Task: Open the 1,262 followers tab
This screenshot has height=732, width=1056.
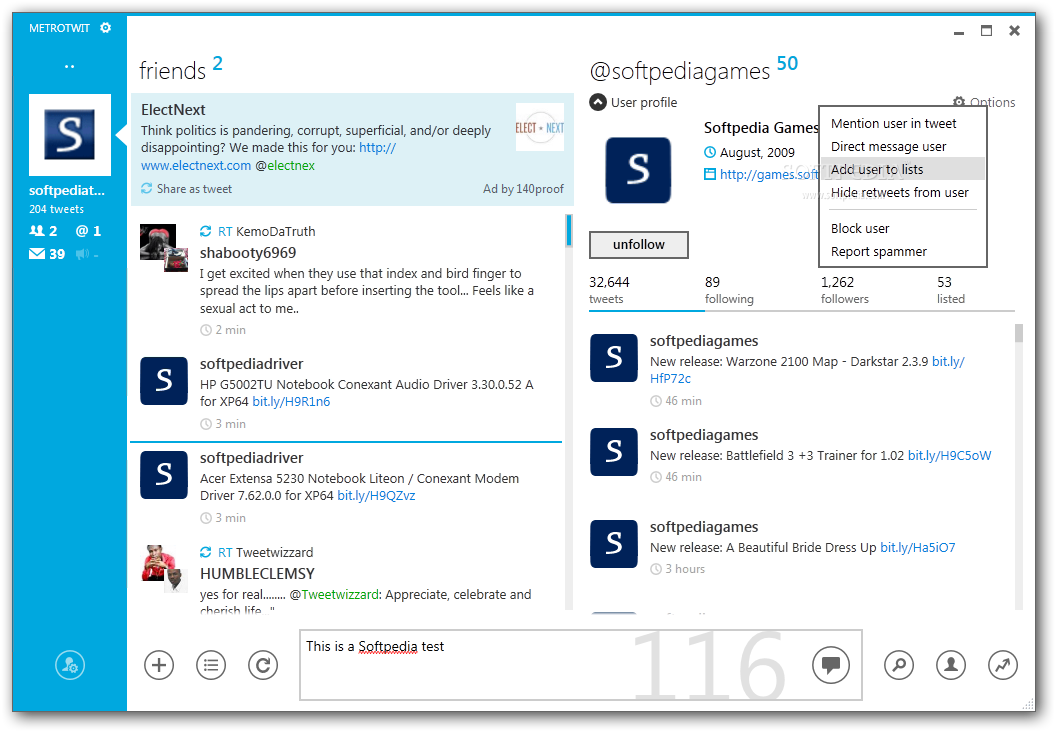Action: (x=845, y=290)
